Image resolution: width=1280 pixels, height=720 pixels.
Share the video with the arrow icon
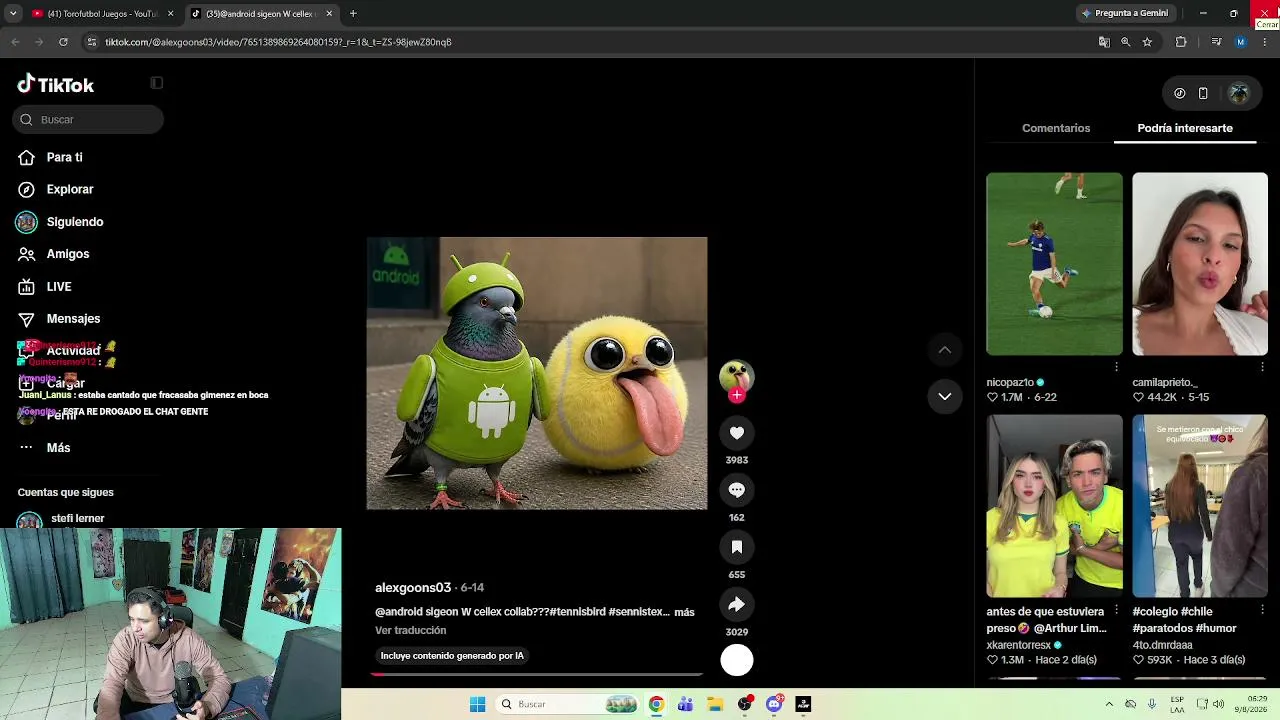coord(737,604)
